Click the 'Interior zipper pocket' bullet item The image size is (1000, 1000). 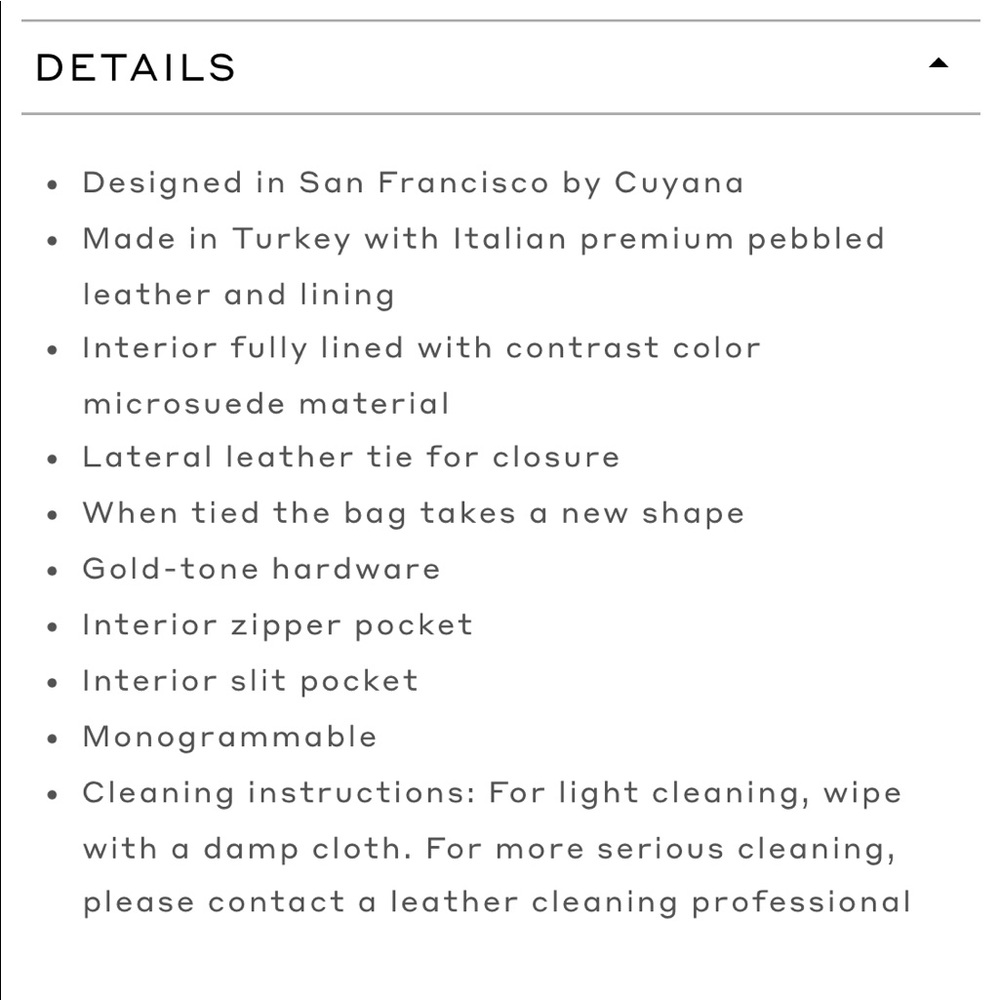[277, 626]
